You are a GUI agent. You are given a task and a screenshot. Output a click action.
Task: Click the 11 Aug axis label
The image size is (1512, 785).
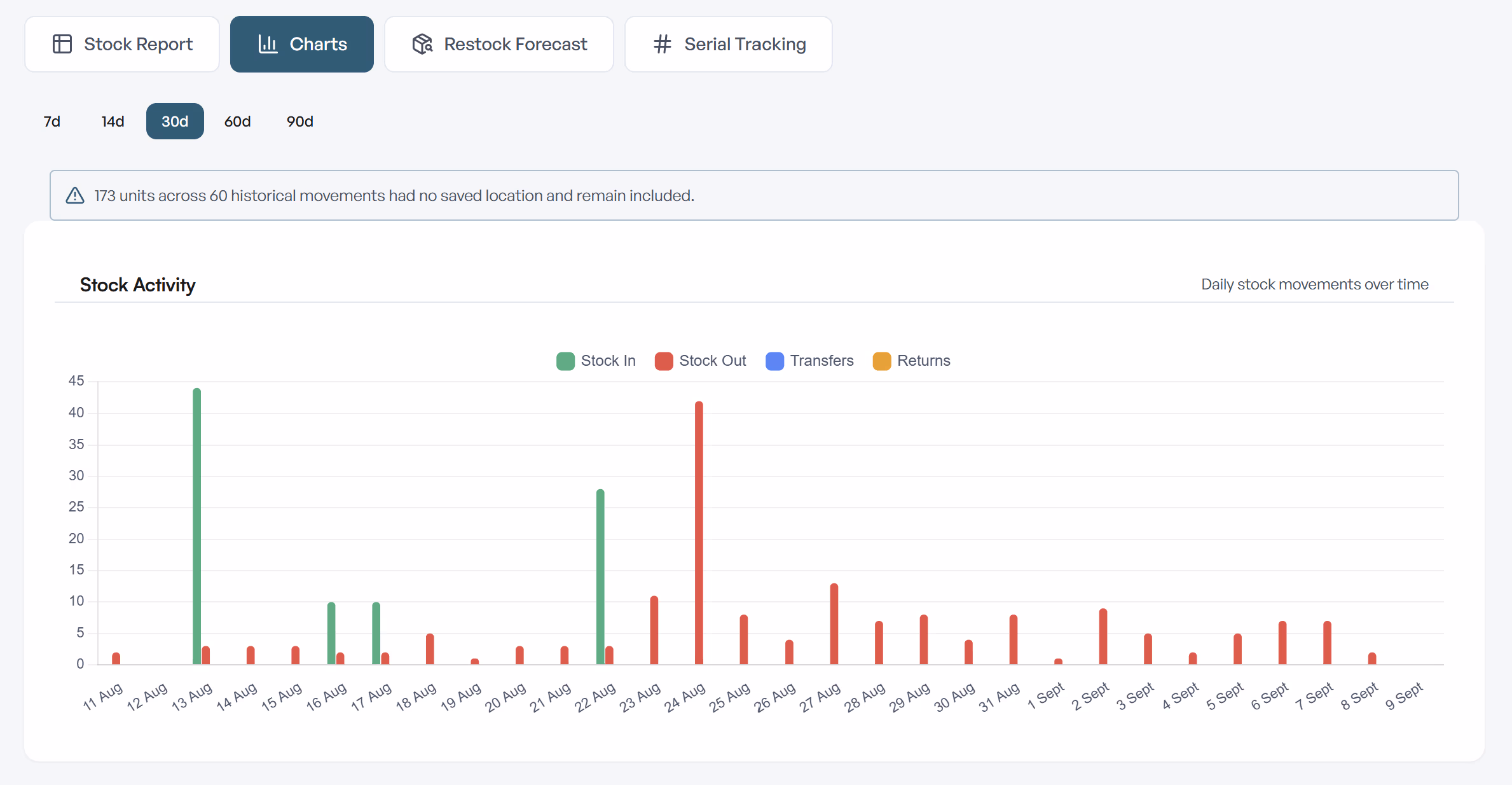pyautogui.click(x=103, y=697)
